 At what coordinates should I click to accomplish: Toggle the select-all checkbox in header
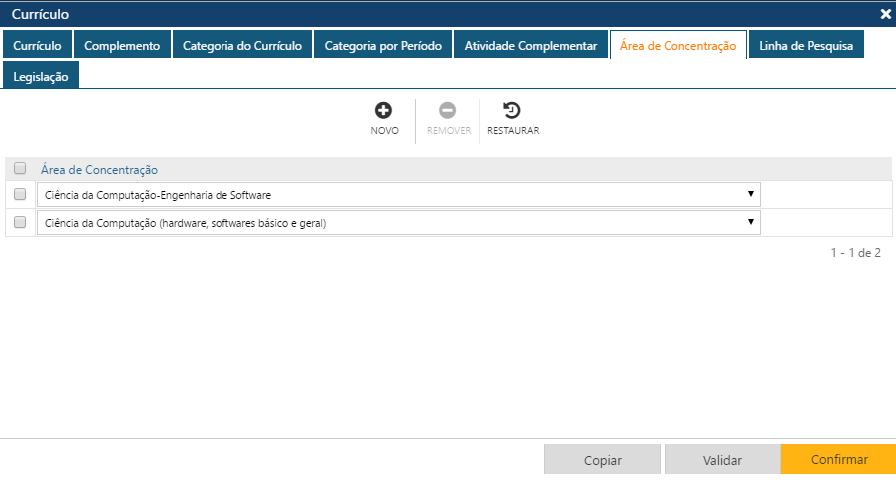pos(20,169)
